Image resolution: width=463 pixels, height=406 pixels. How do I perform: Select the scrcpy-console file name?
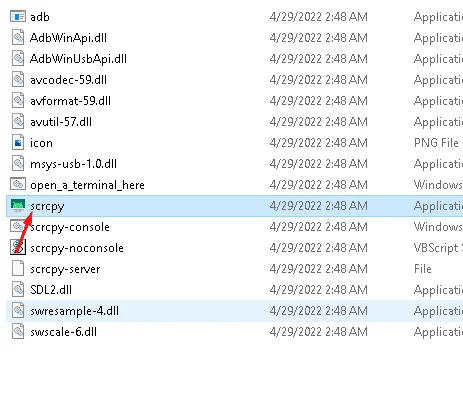coord(70,227)
